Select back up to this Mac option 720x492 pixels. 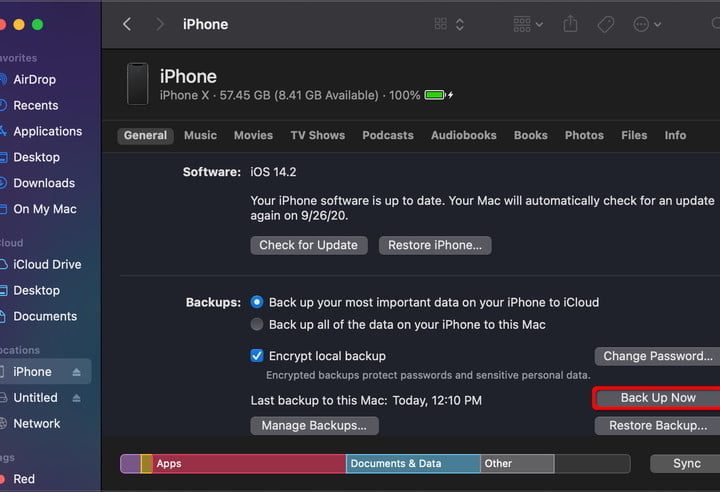(x=257, y=324)
